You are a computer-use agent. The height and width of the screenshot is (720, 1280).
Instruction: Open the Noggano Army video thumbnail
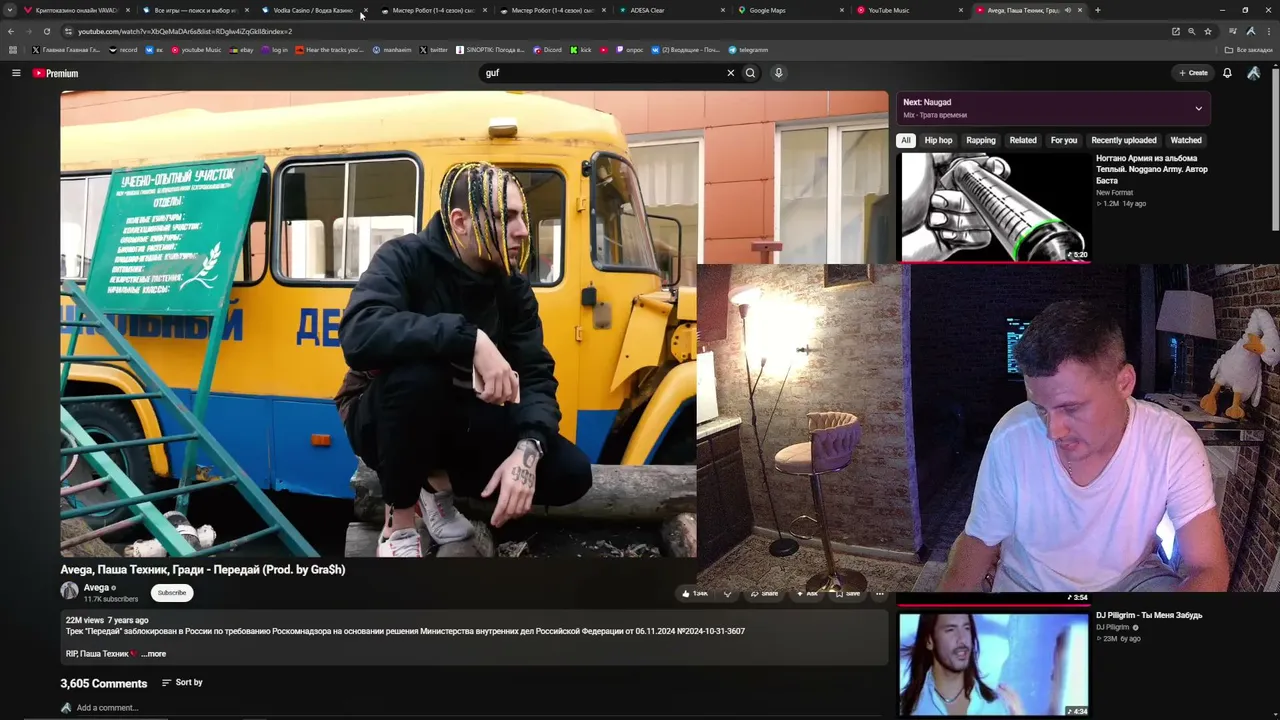994,207
